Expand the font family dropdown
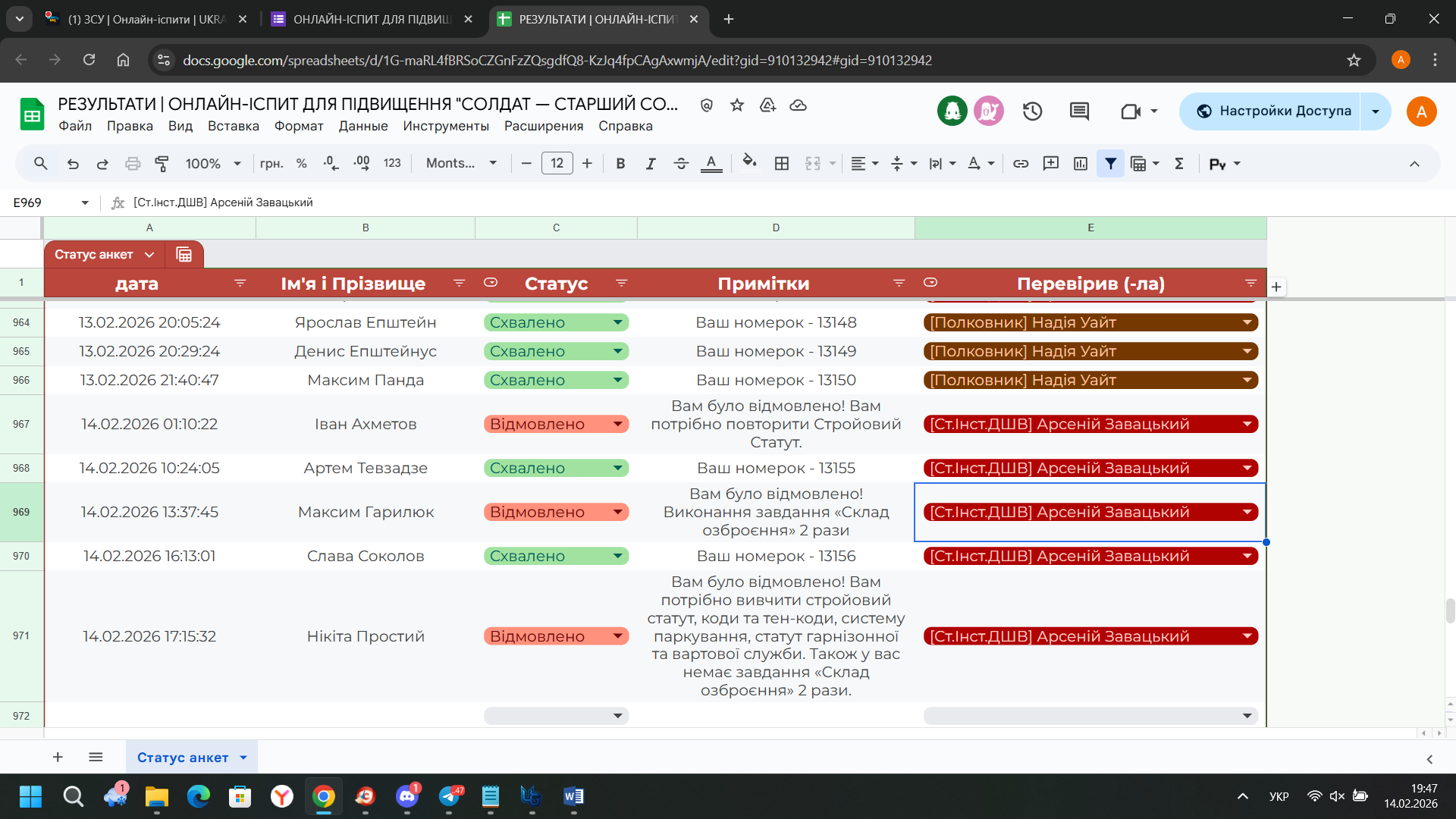 point(461,163)
